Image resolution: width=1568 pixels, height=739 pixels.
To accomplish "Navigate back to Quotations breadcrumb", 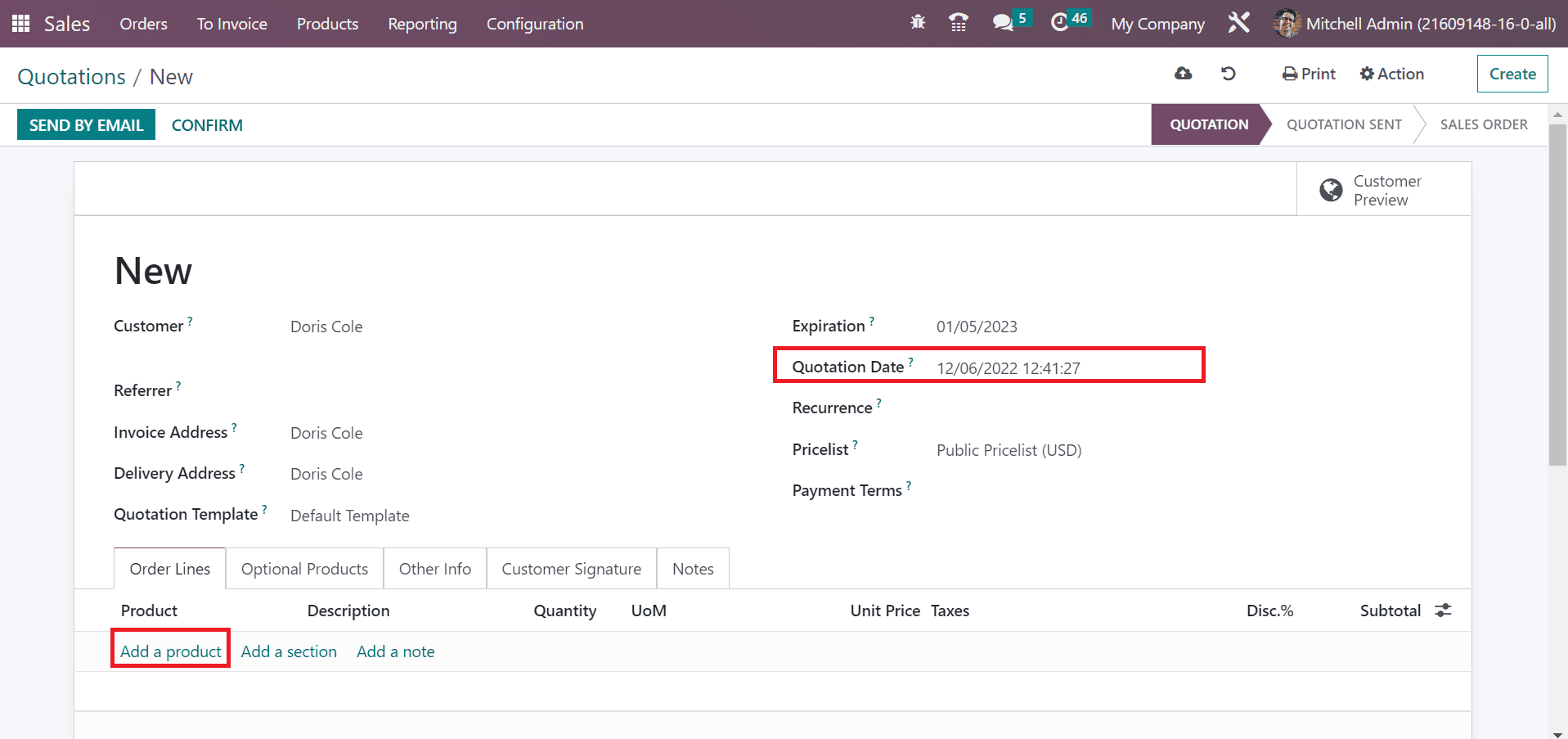I will (x=71, y=77).
